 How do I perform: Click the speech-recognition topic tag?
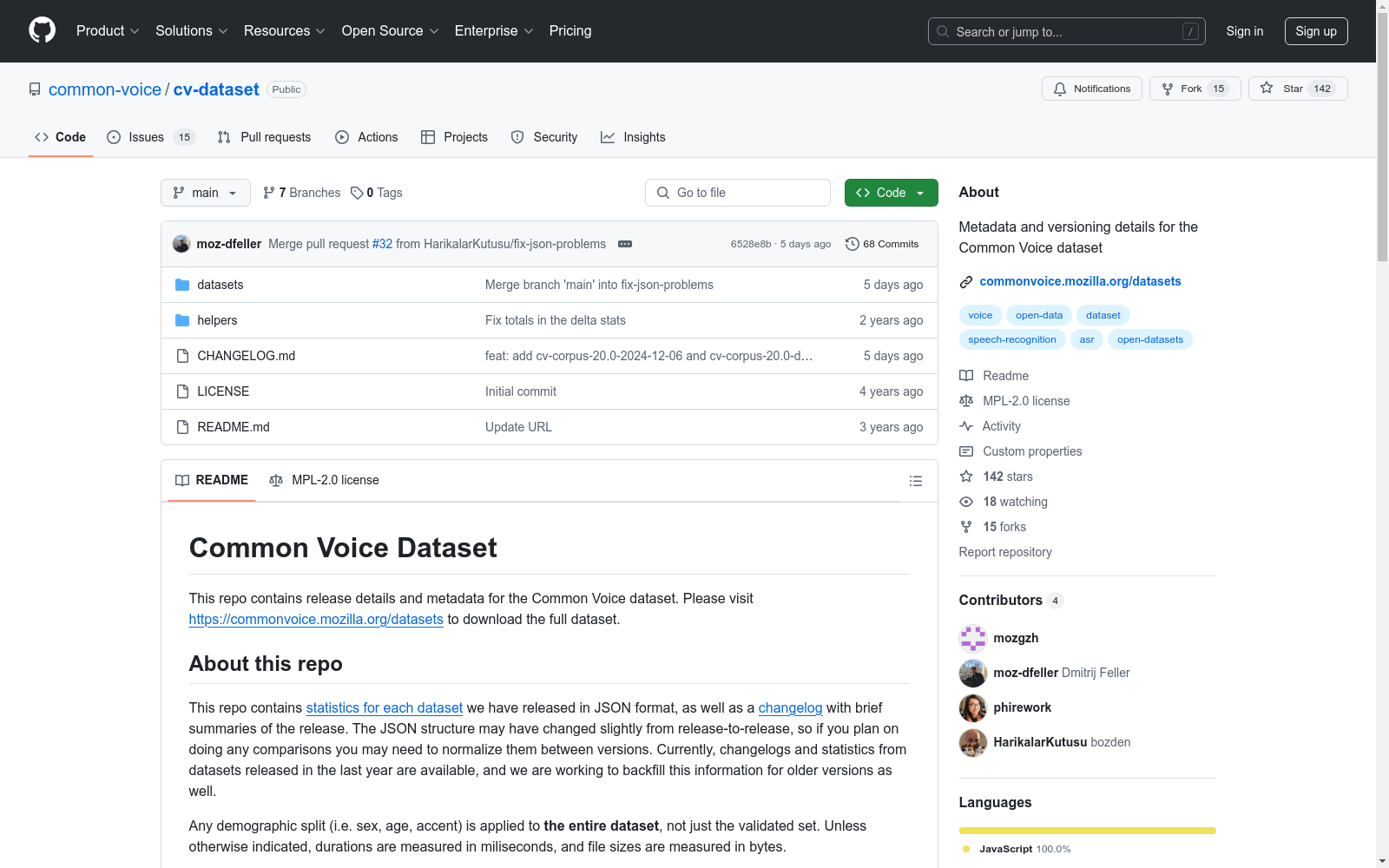[1012, 339]
